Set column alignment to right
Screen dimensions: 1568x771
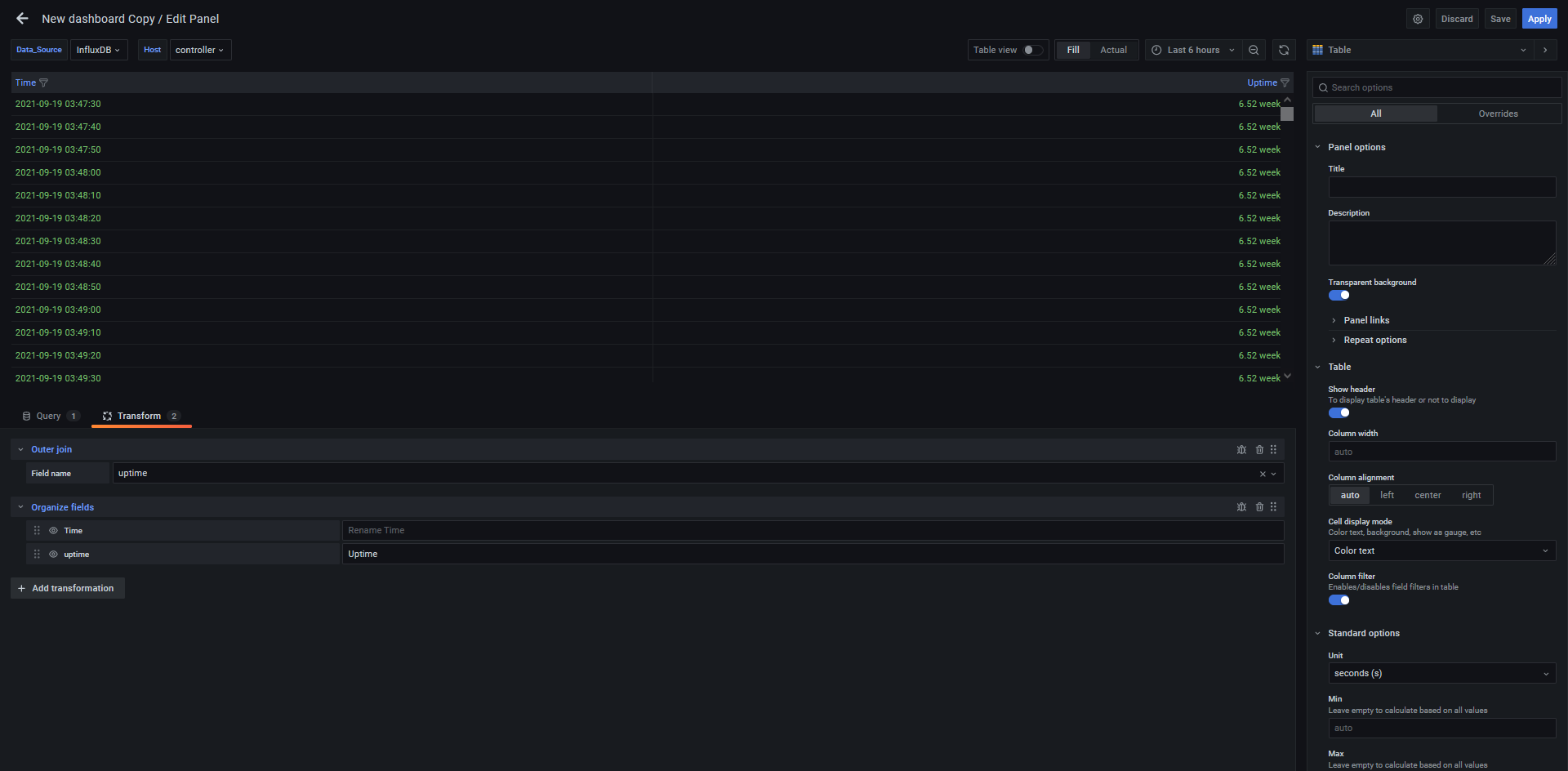[1471, 495]
